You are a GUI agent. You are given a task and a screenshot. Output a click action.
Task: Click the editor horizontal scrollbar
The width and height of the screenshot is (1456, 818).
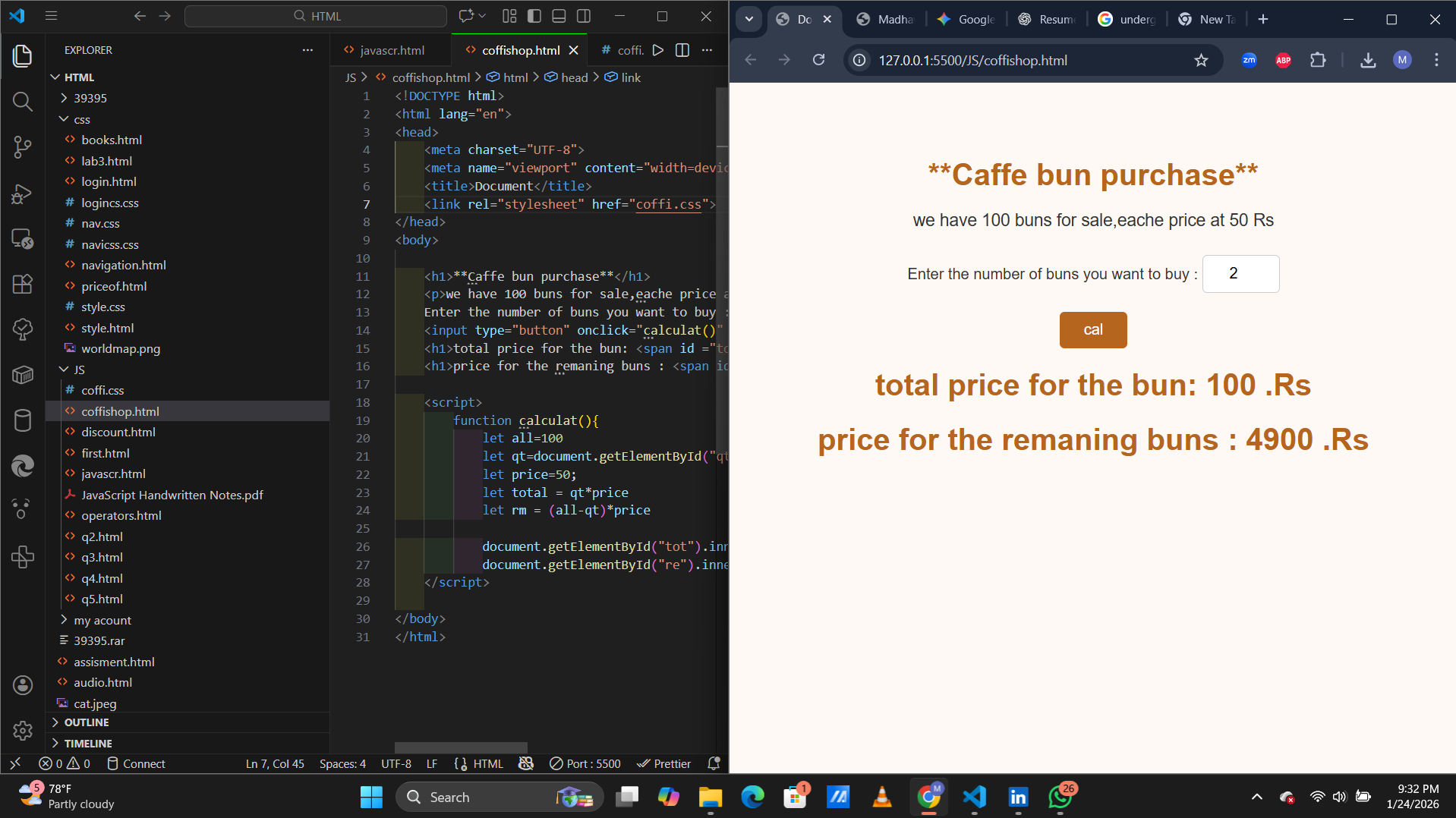click(x=460, y=747)
